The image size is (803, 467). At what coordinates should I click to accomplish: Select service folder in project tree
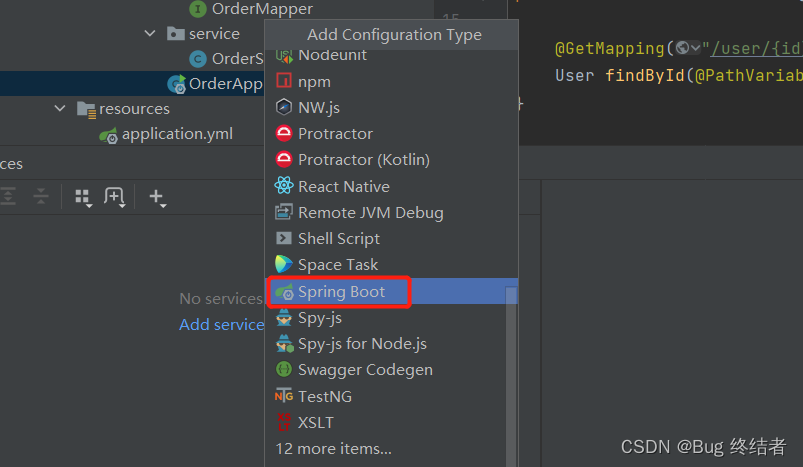214,34
